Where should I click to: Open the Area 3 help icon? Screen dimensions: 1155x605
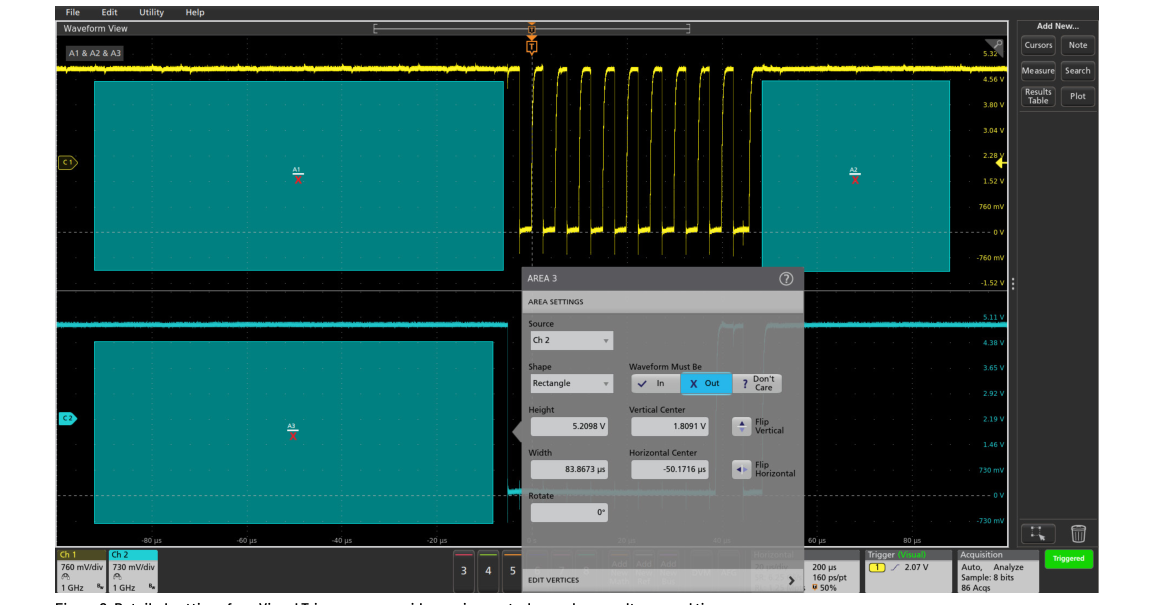click(786, 279)
